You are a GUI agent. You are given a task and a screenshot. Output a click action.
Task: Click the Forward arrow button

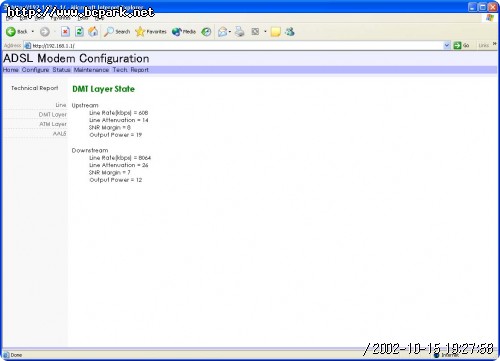click(x=45, y=32)
